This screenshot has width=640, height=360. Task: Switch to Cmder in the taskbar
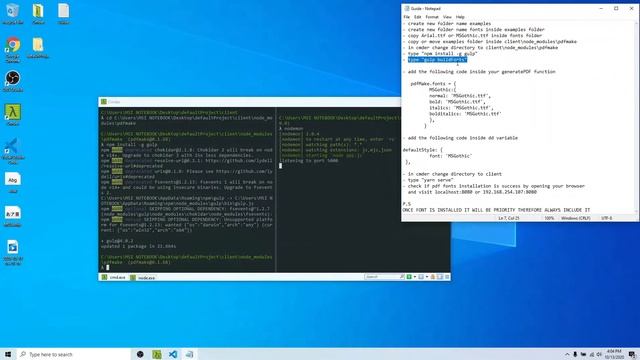(157, 354)
